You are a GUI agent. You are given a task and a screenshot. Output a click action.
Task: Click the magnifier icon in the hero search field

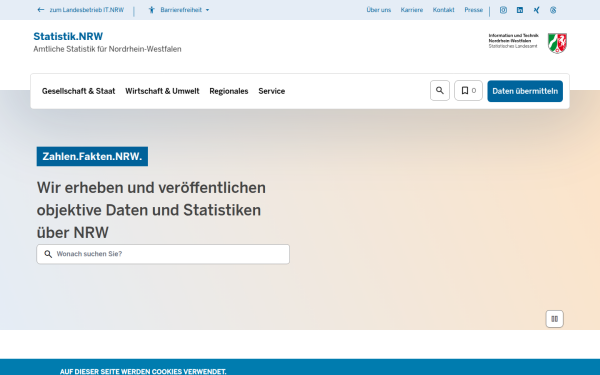pos(48,254)
